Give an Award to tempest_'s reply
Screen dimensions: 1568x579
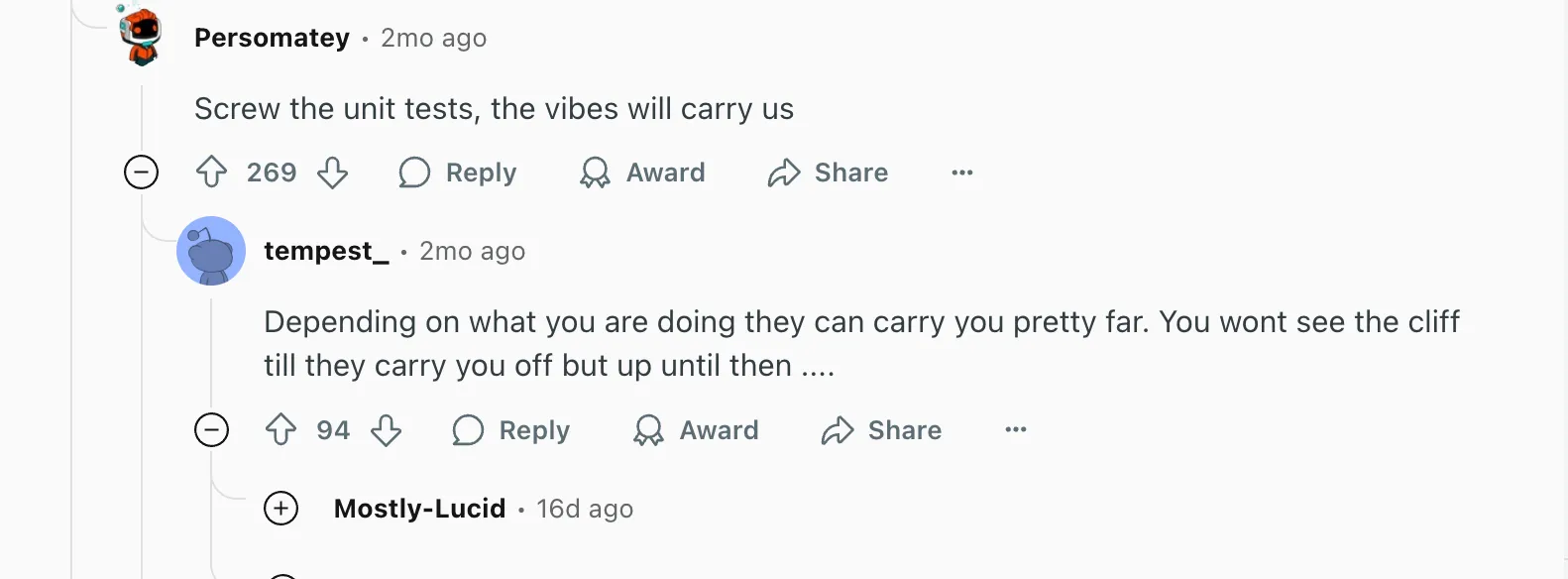(696, 430)
